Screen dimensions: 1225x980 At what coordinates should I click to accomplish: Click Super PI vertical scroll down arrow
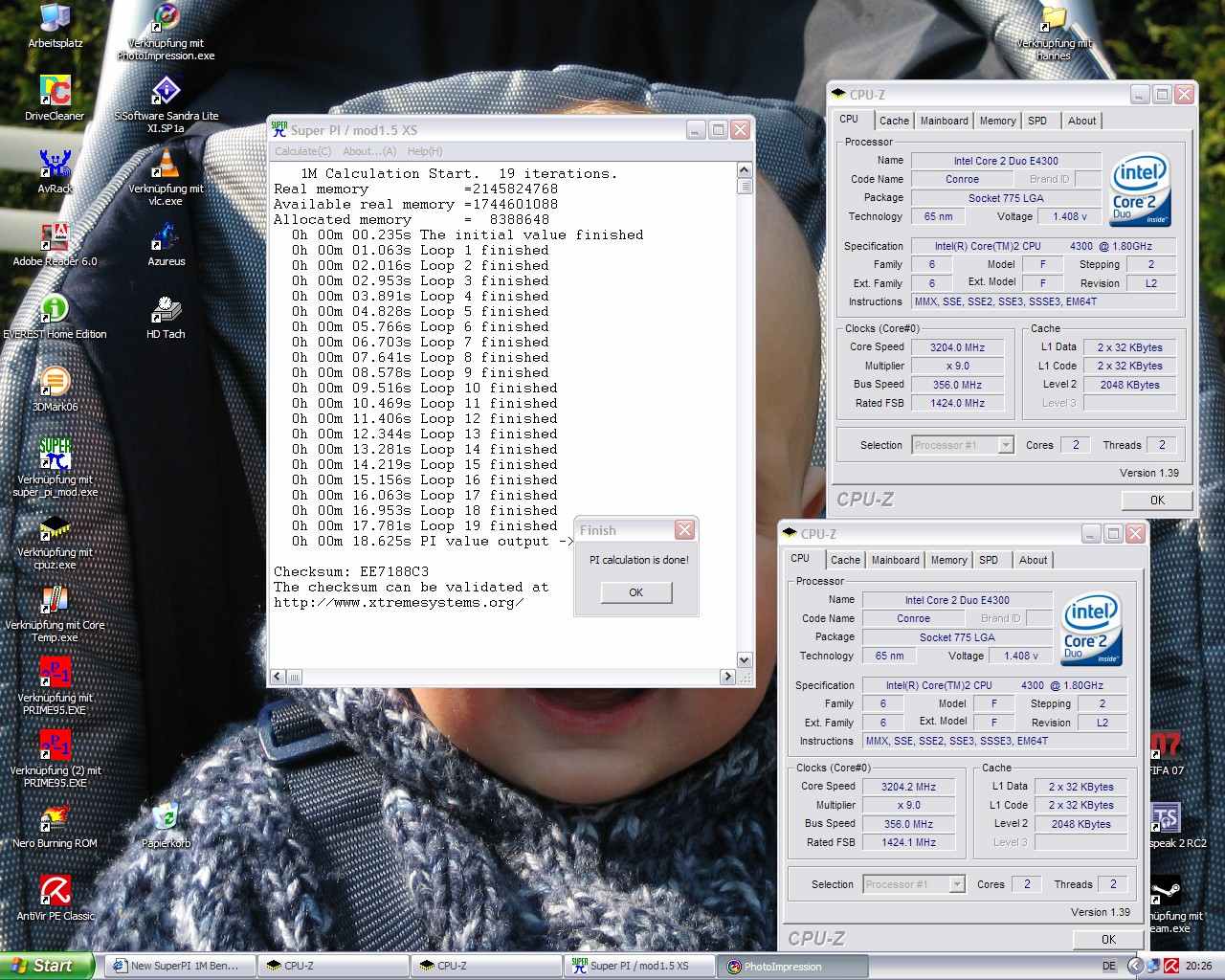745,660
